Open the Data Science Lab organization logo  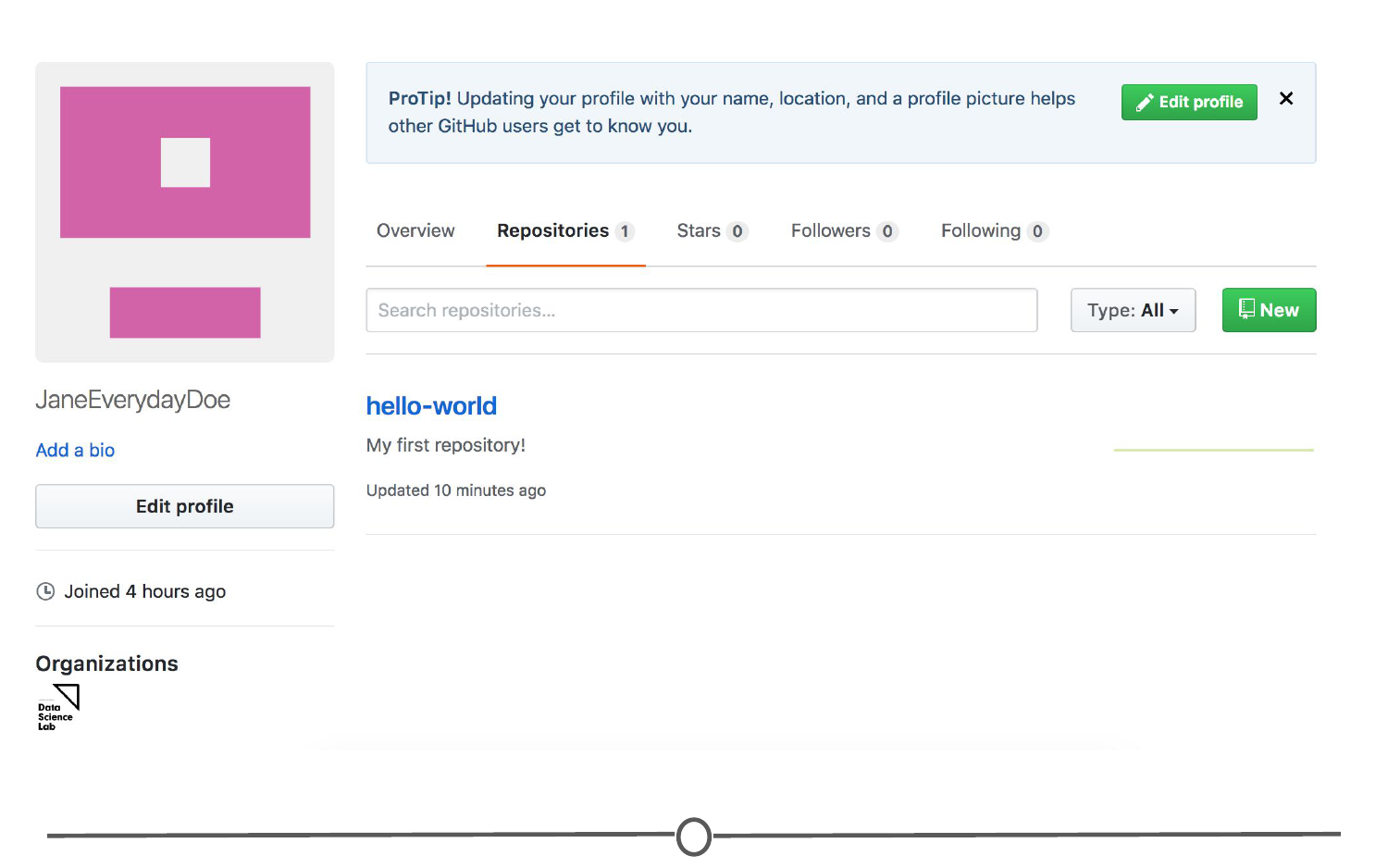click(x=58, y=708)
